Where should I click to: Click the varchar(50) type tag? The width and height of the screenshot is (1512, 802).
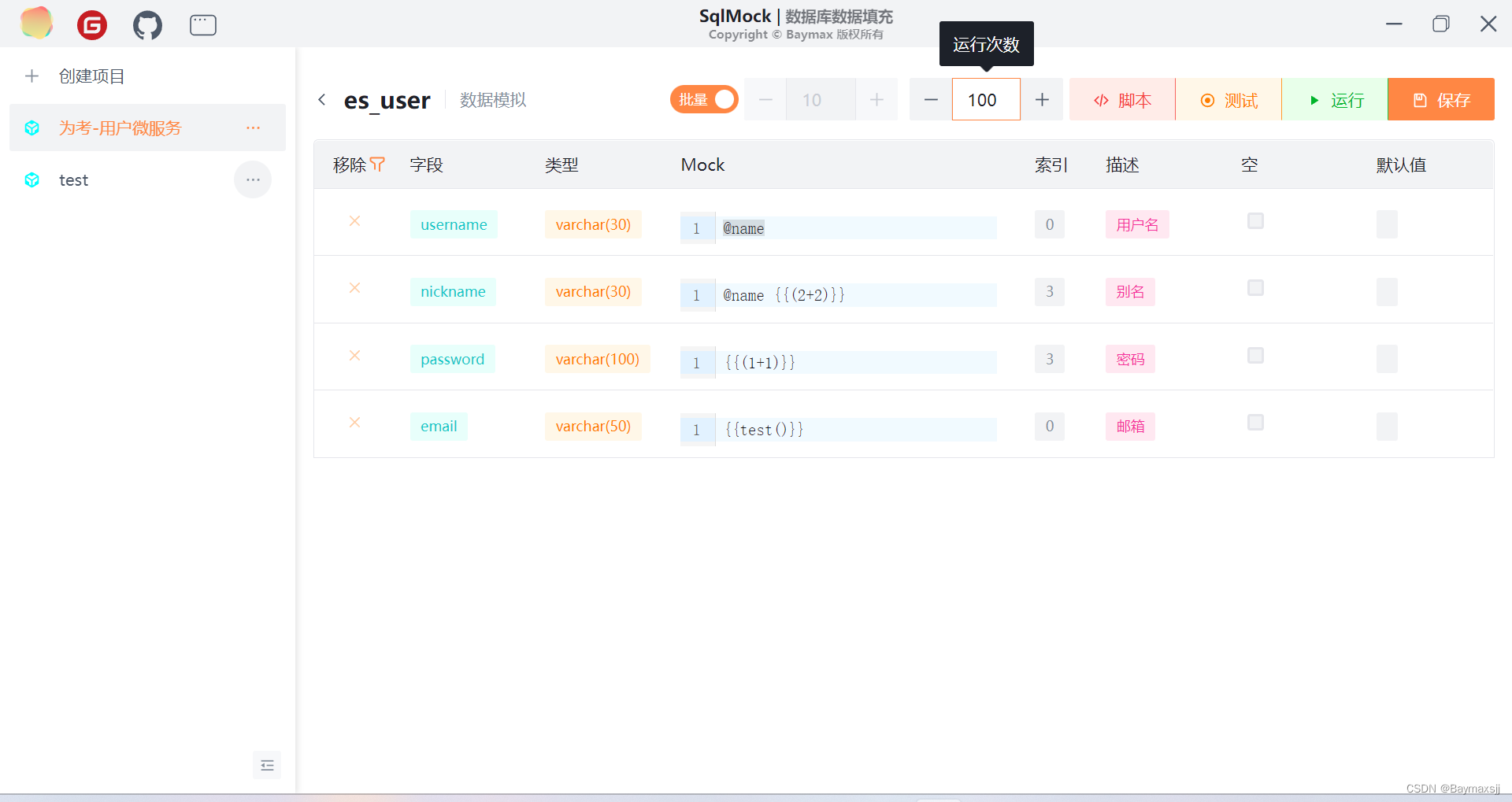pyautogui.click(x=593, y=426)
